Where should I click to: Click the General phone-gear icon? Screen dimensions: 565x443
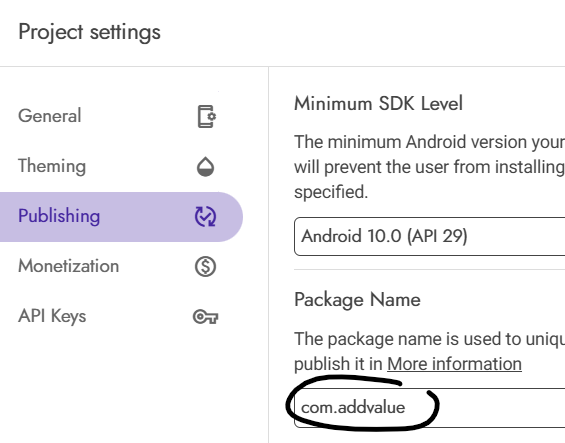(x=206, y=116)
